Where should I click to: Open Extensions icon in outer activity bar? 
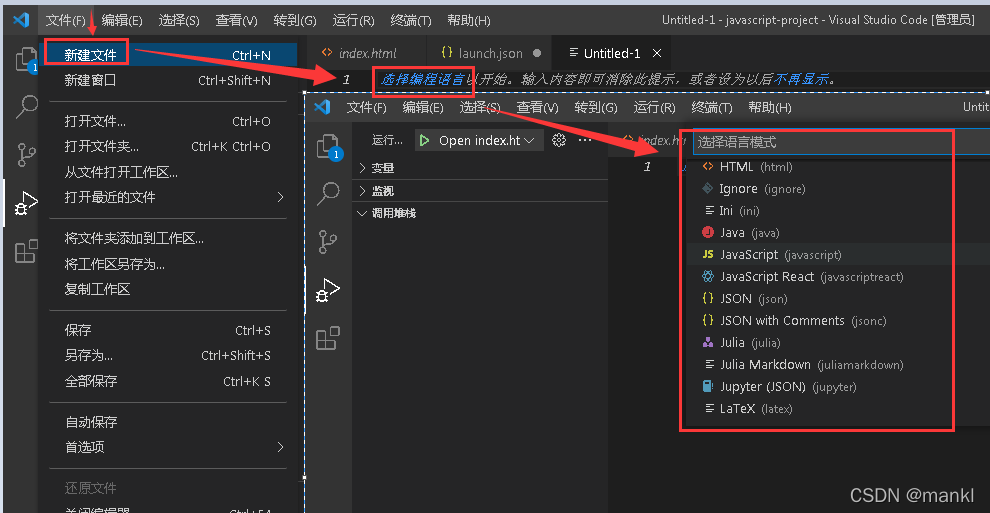point(27,251)
